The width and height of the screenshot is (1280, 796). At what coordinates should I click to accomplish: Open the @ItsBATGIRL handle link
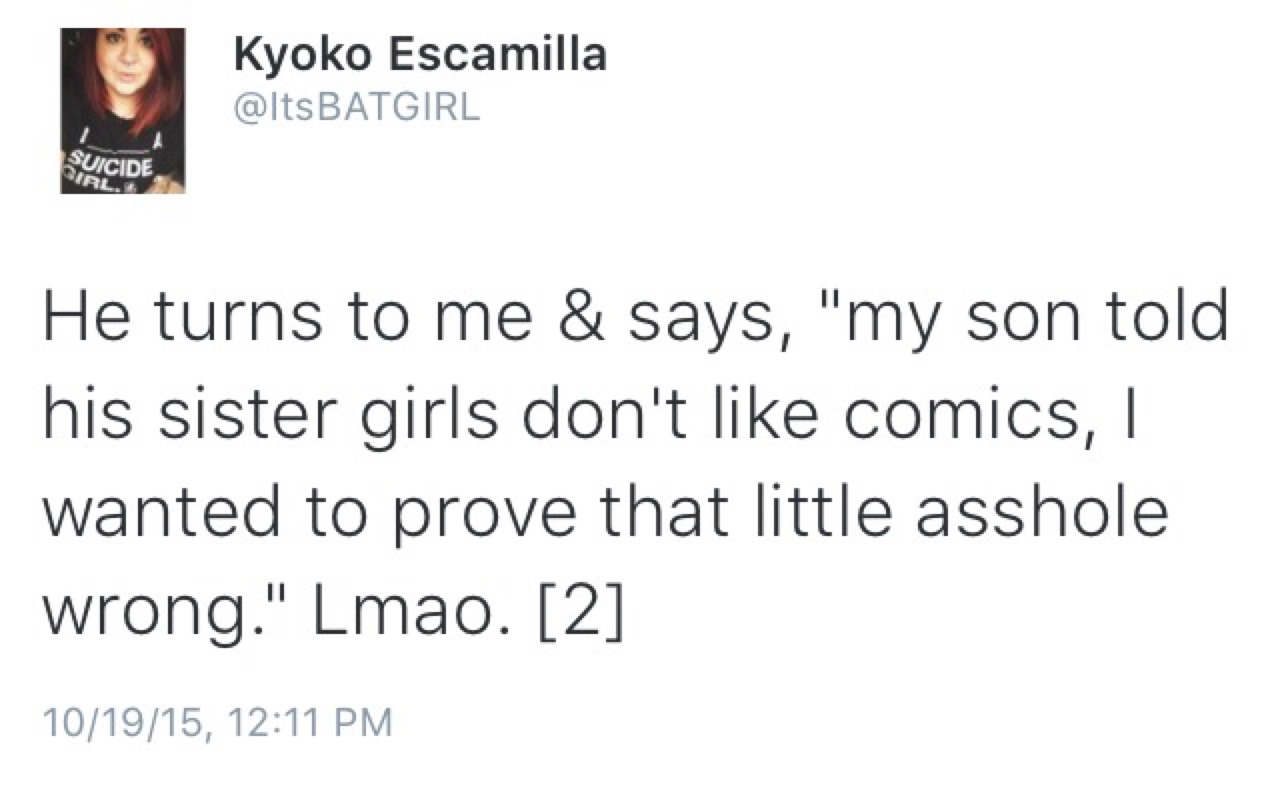[356, 107]
